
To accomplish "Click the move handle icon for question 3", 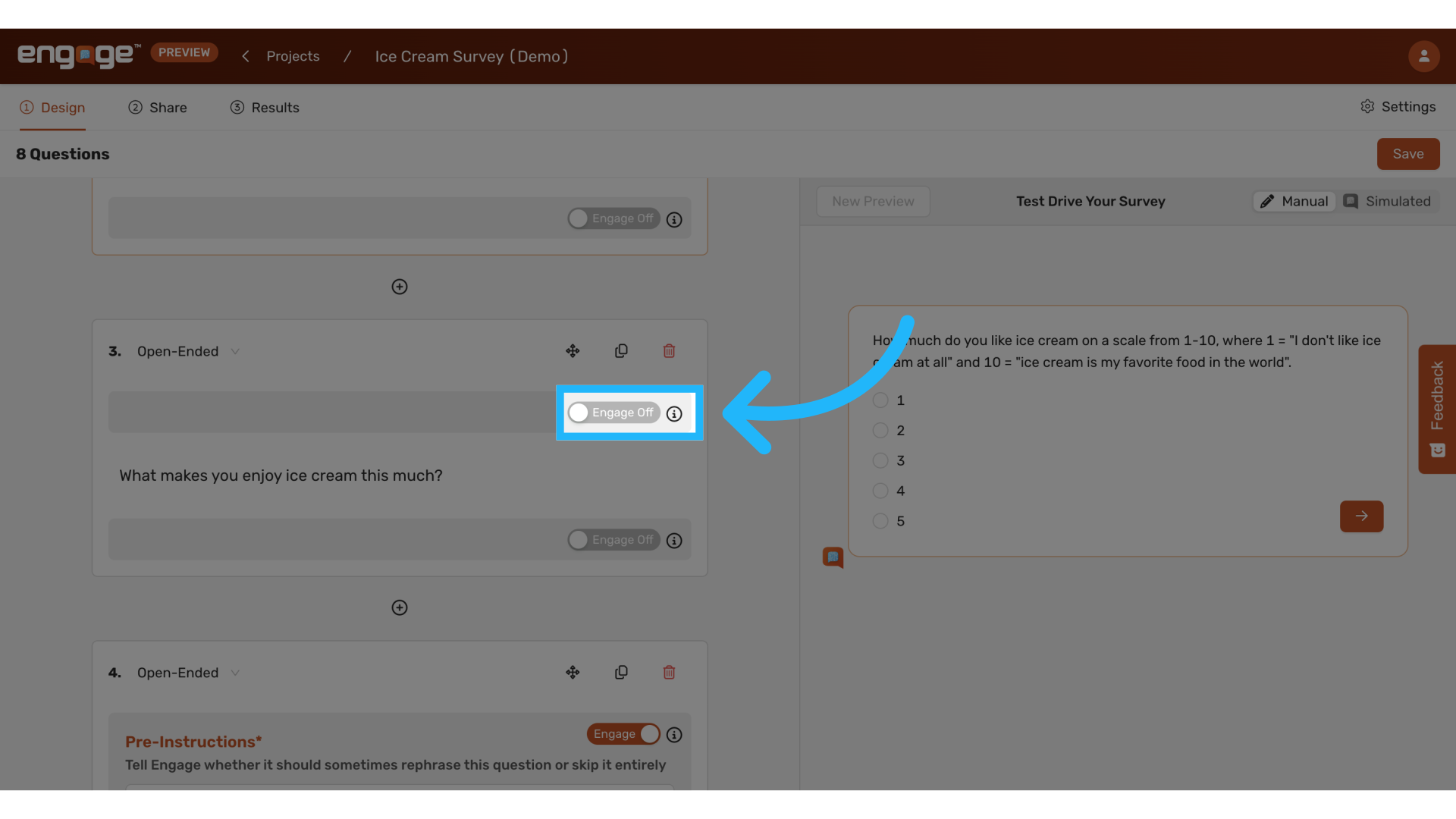I will click(x=573, y=351).
